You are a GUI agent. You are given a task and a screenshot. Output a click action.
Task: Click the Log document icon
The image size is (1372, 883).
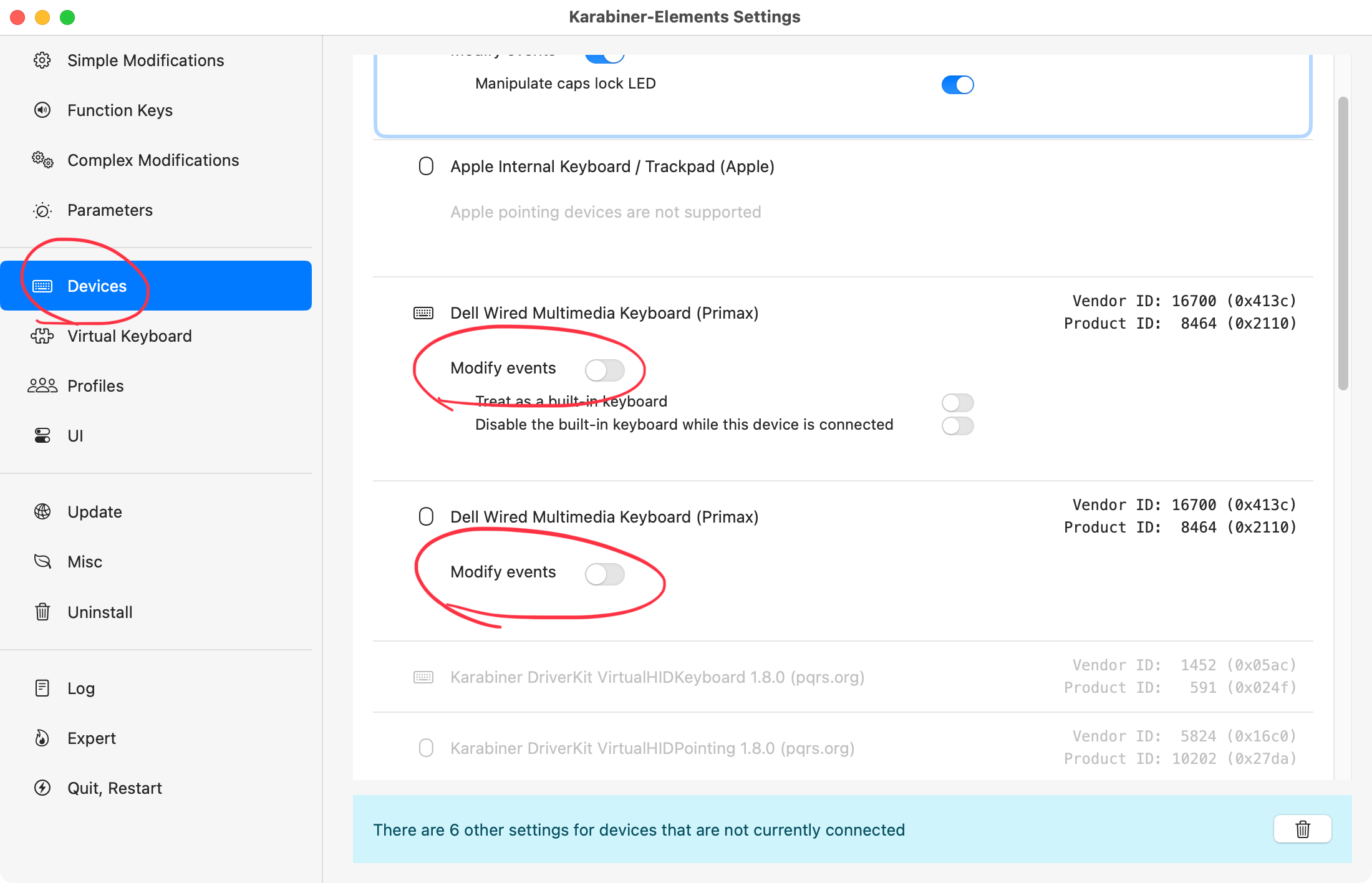point(42,688)
